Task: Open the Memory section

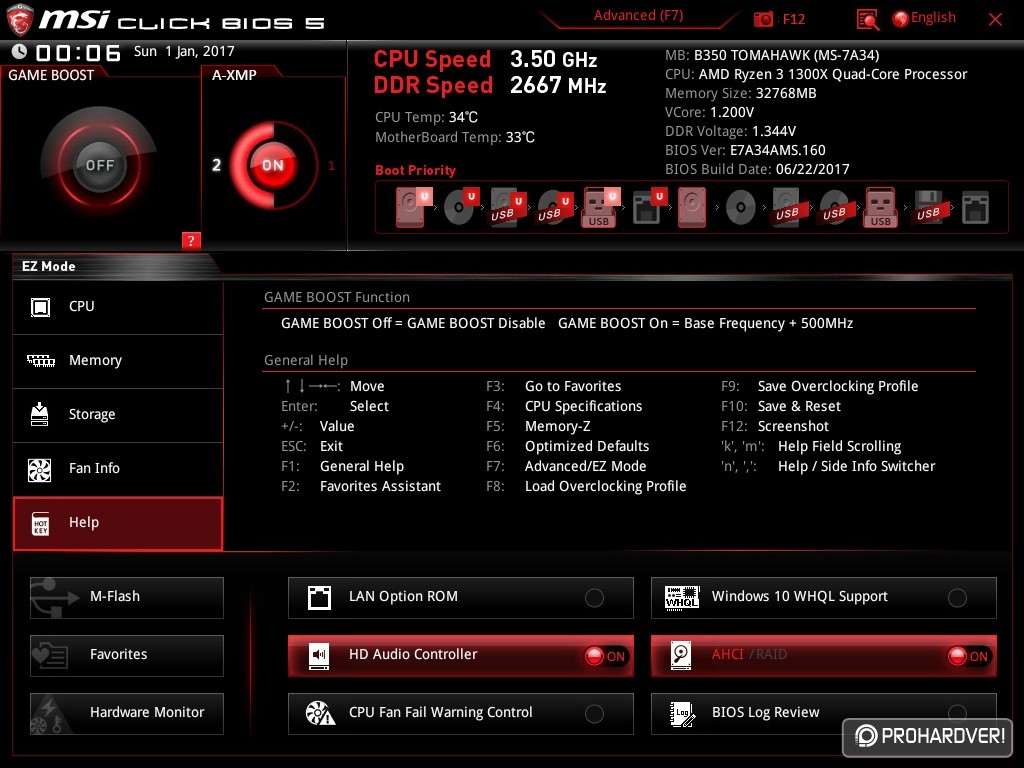Action: [x=118, y=361]
